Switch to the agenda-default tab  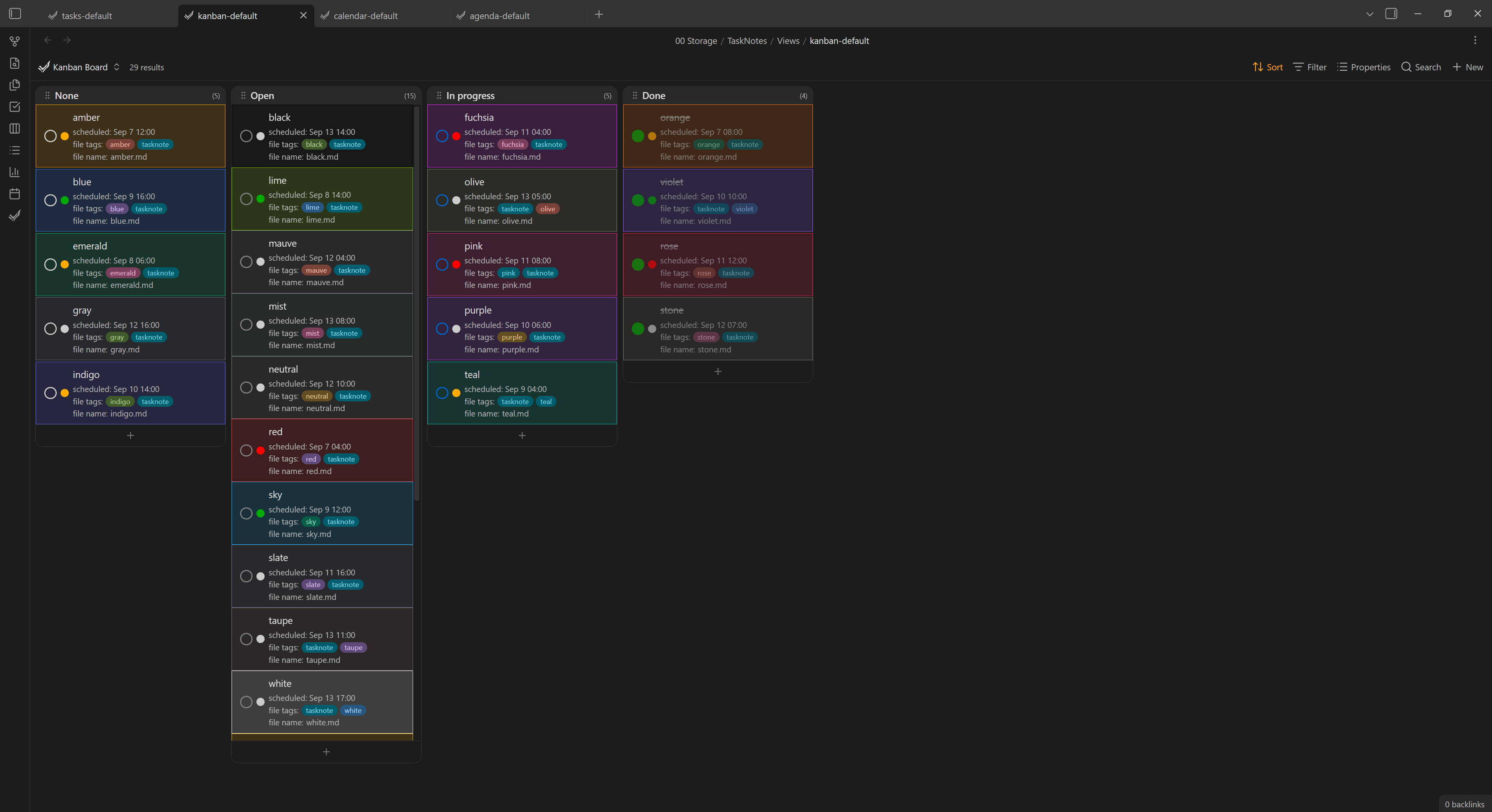click(x=499, y=16)
